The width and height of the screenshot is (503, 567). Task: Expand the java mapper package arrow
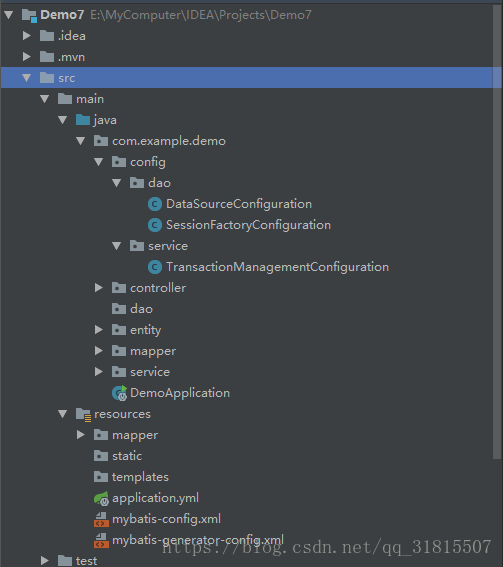[x=99, y=350]
